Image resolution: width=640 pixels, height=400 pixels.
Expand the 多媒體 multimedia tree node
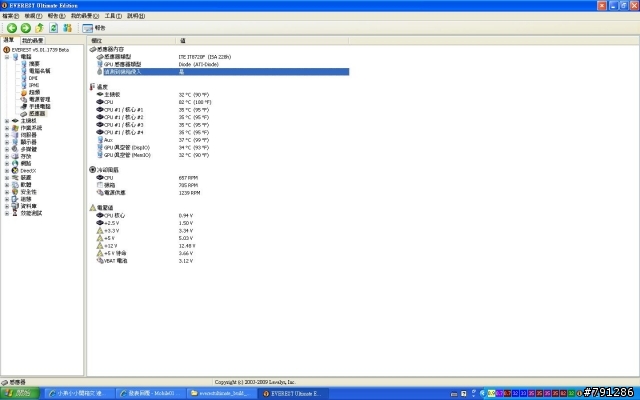7,149
